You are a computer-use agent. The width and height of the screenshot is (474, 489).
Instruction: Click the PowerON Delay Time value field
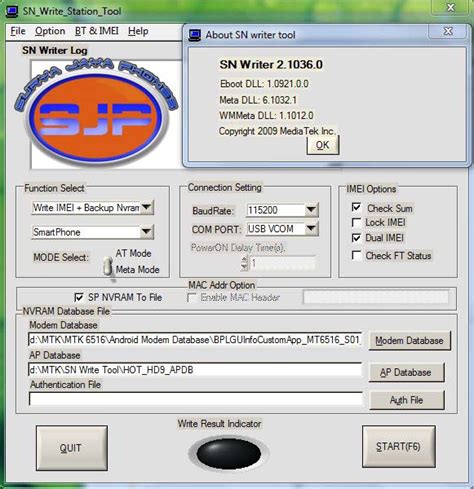[282, 263]
